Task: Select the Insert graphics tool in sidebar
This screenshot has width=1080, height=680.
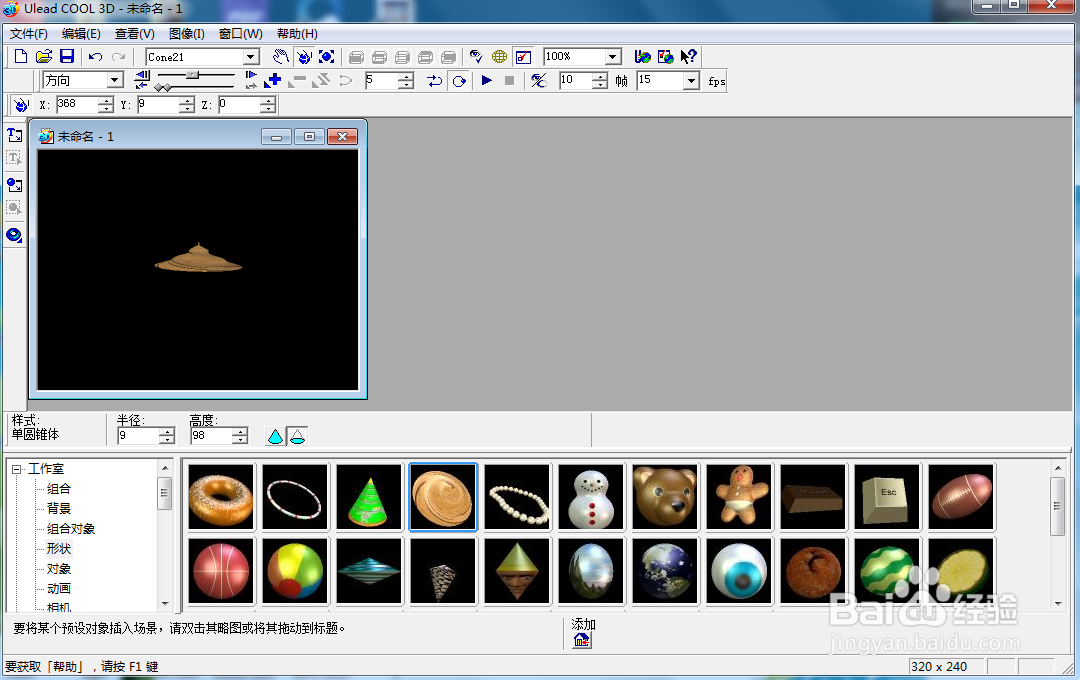Action: point(14,185)
